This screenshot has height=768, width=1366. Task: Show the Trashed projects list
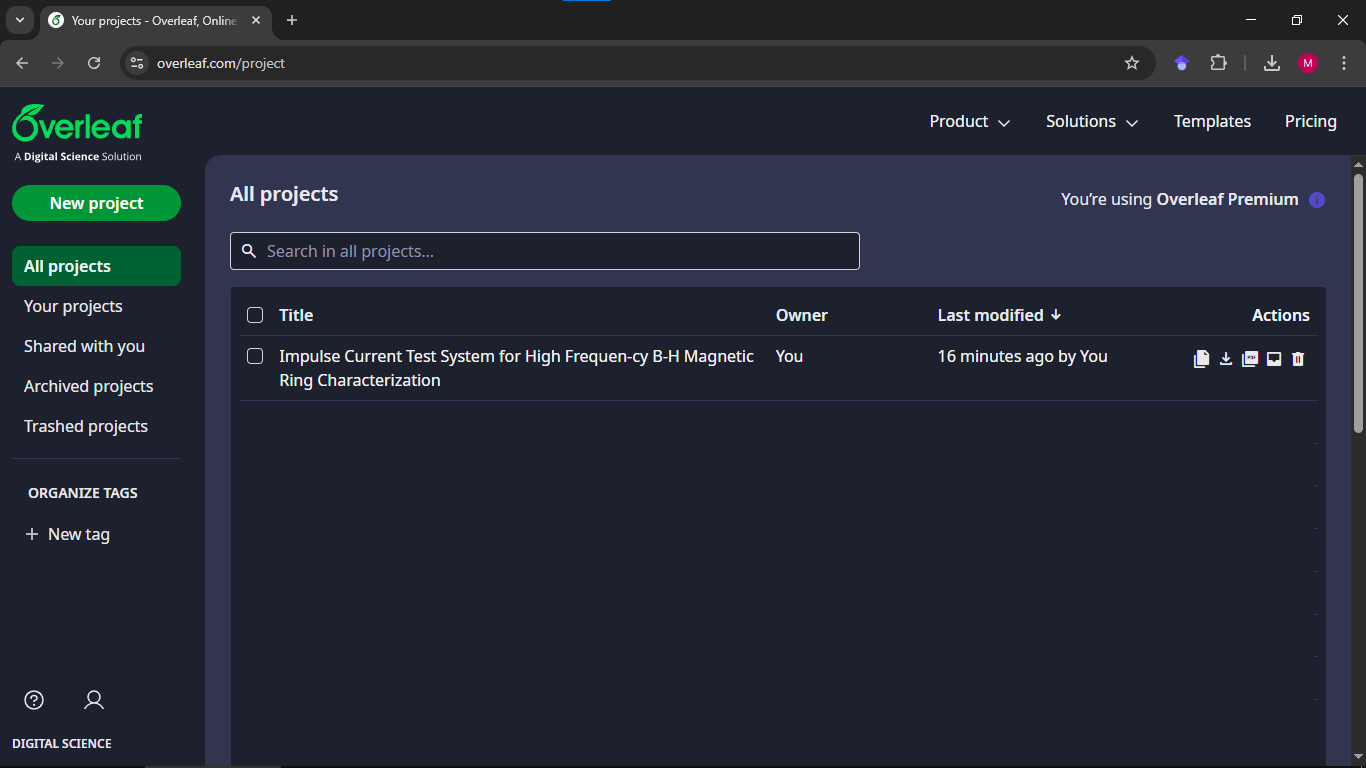click(86, 426)
